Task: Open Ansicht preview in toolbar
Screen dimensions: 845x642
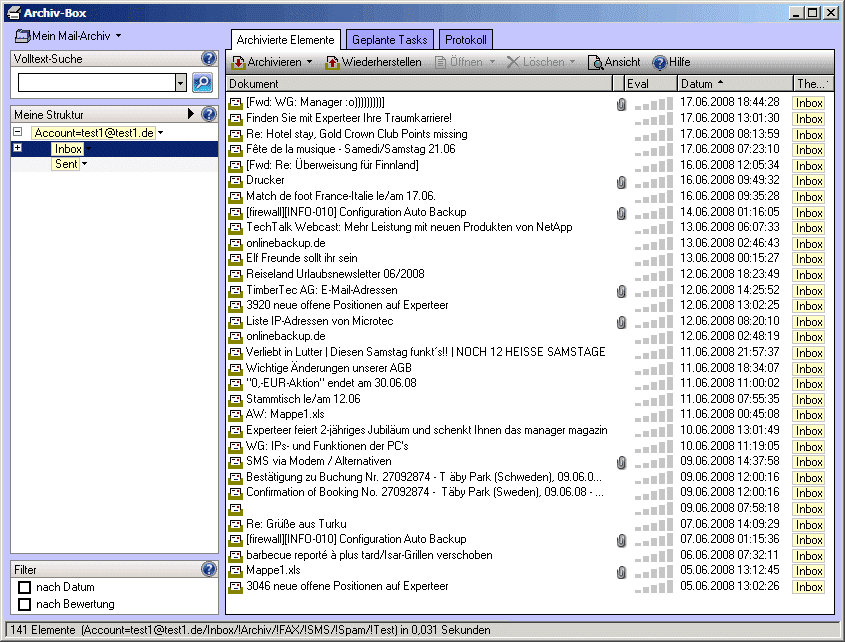Action: point(596,62)
